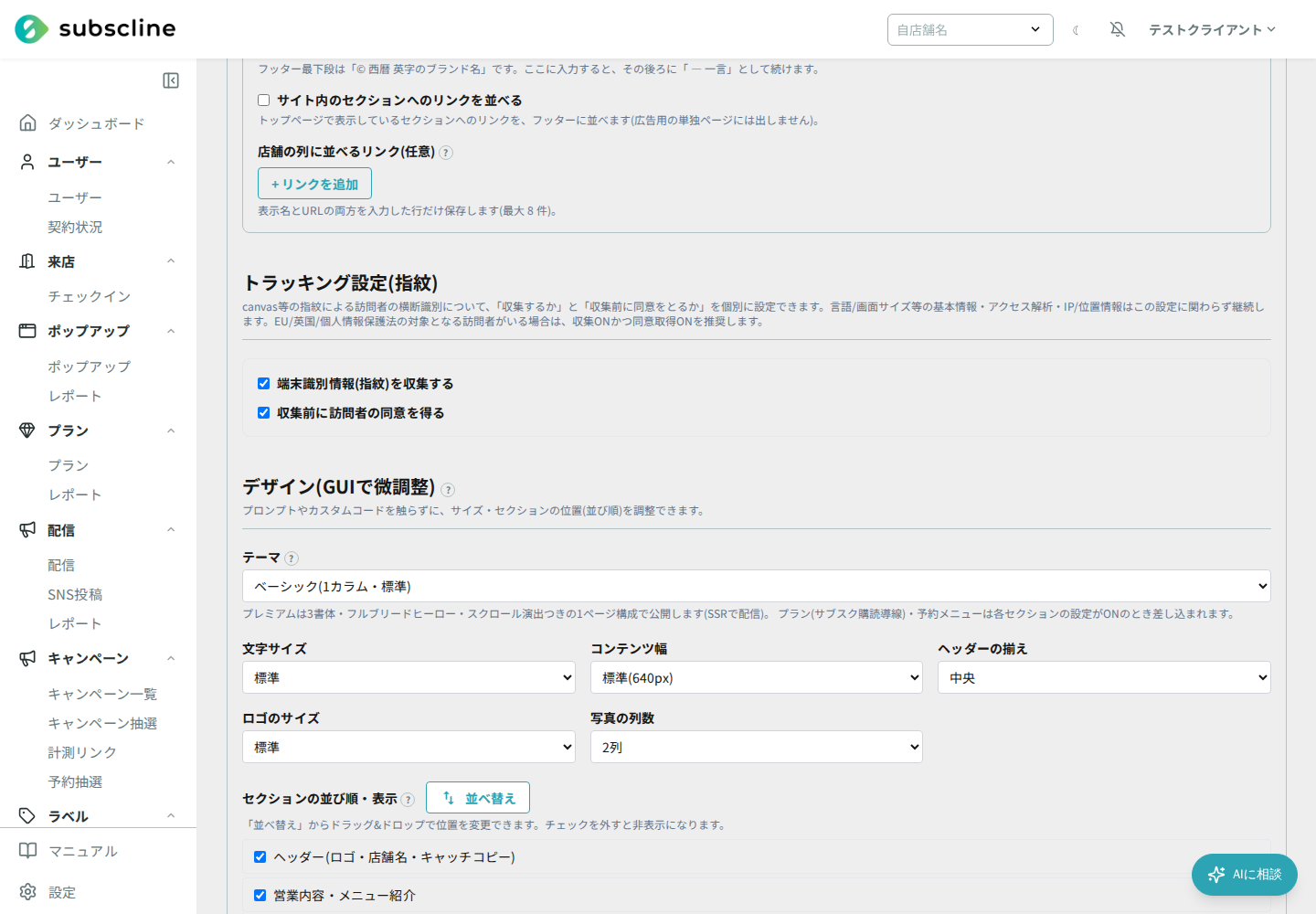Viewport: 1316px width, 914px height.
Task: Open the 自店舗名 store dropdown
Action: coord(970,29)
